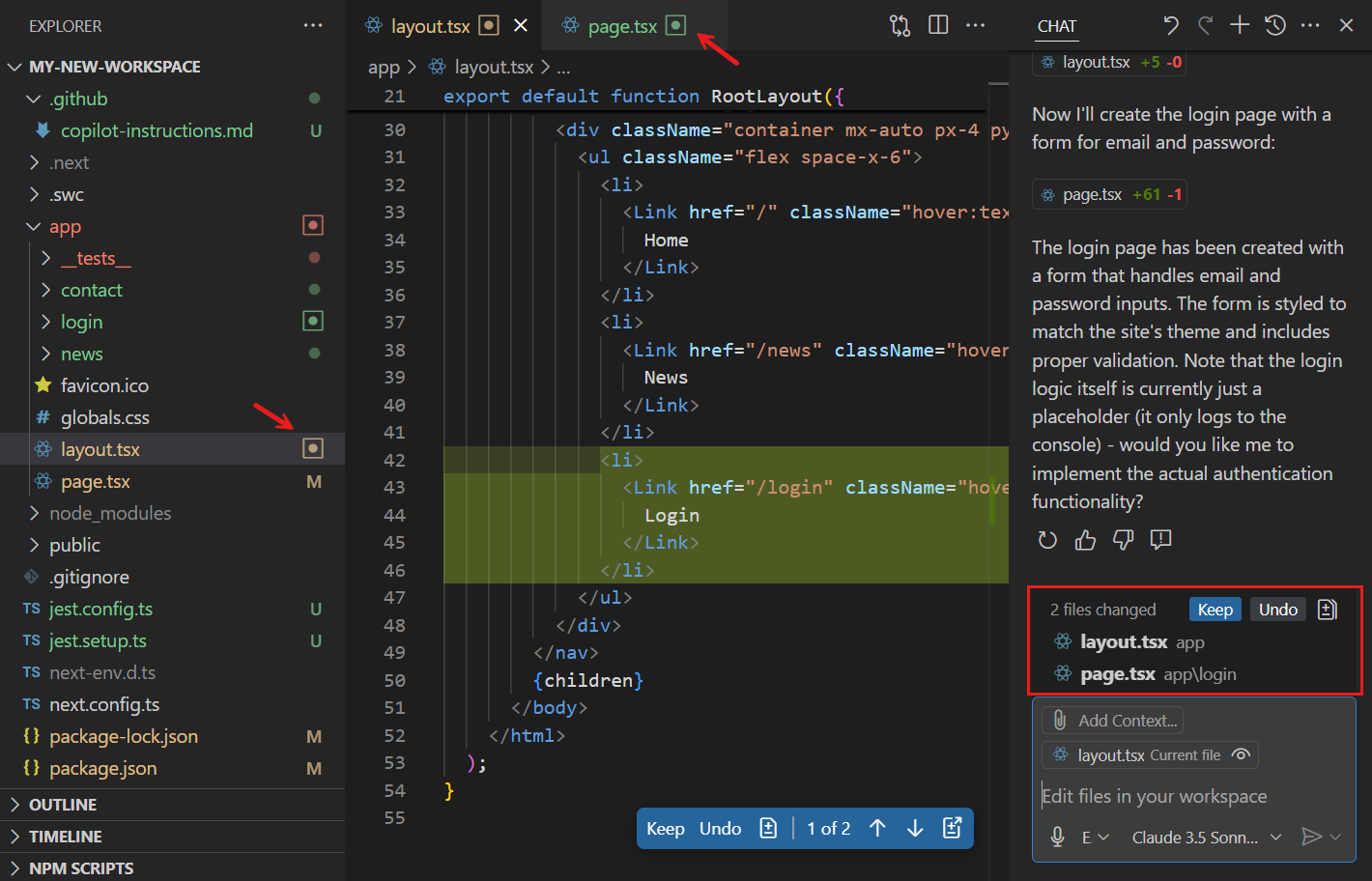This screenshot has width=1372, height=881.
Task: Start a New Chat with the plus icon
Action: [1239, 25]
